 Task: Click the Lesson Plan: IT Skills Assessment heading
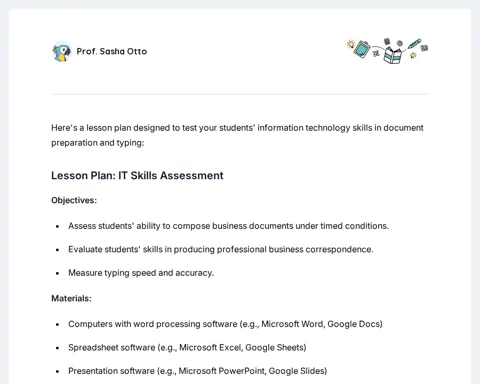(x=137, y=175)
